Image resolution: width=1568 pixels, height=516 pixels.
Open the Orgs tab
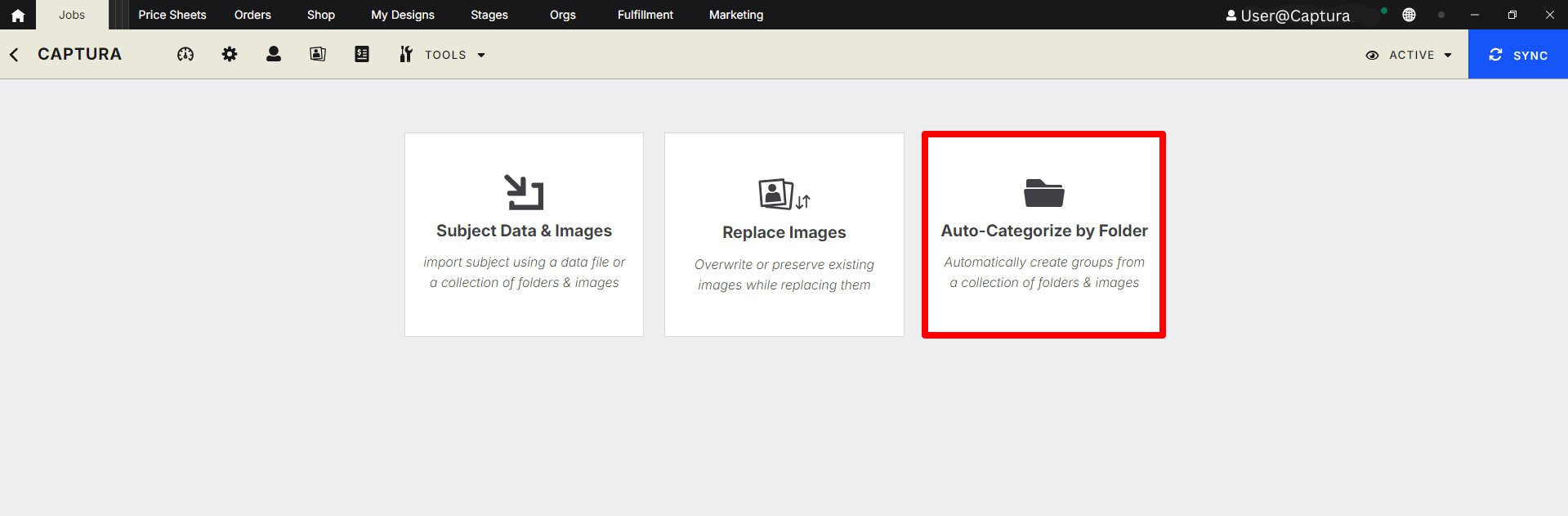[563, 15]
